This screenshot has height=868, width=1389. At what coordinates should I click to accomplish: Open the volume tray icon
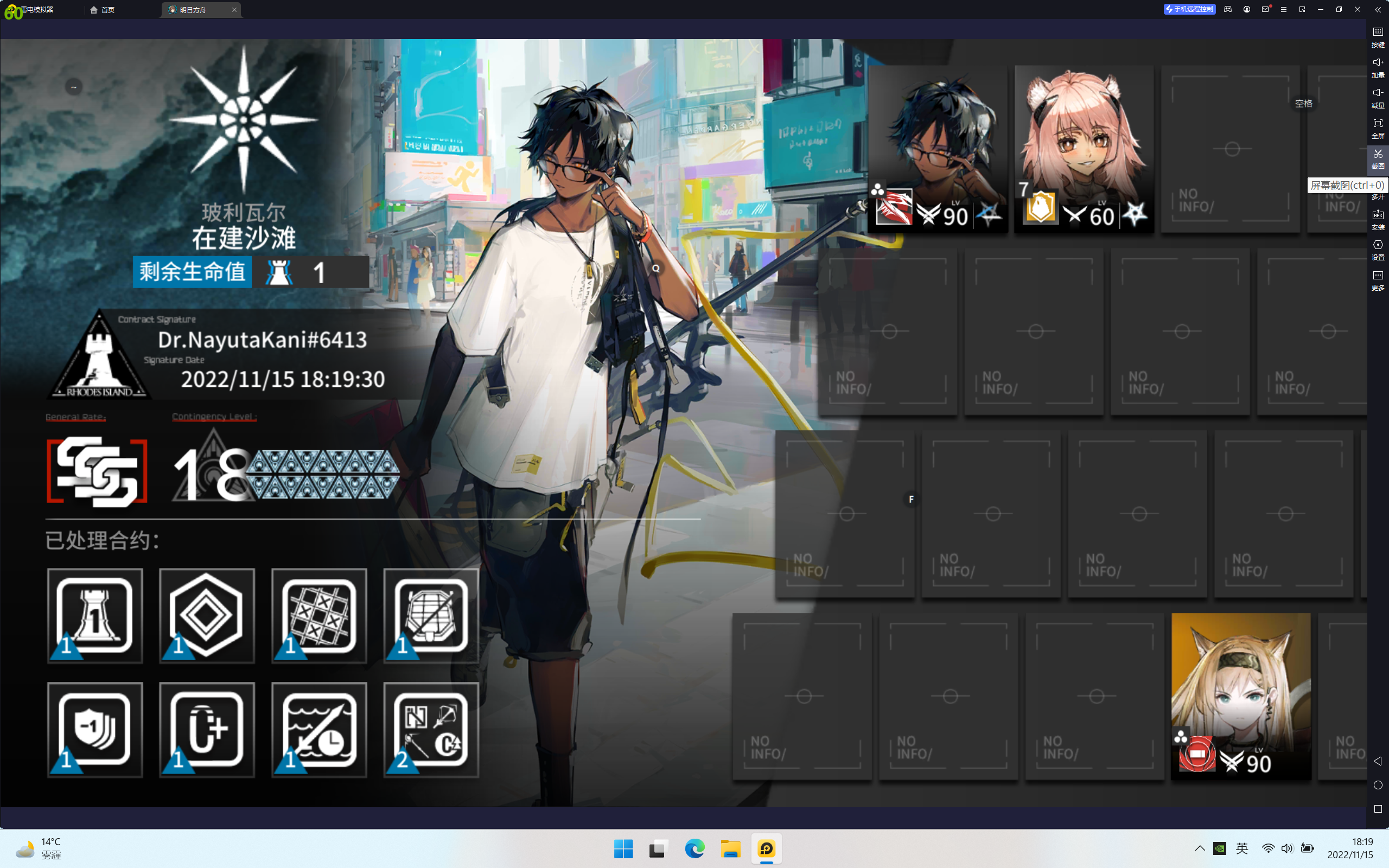click(x=1287, y=848)
